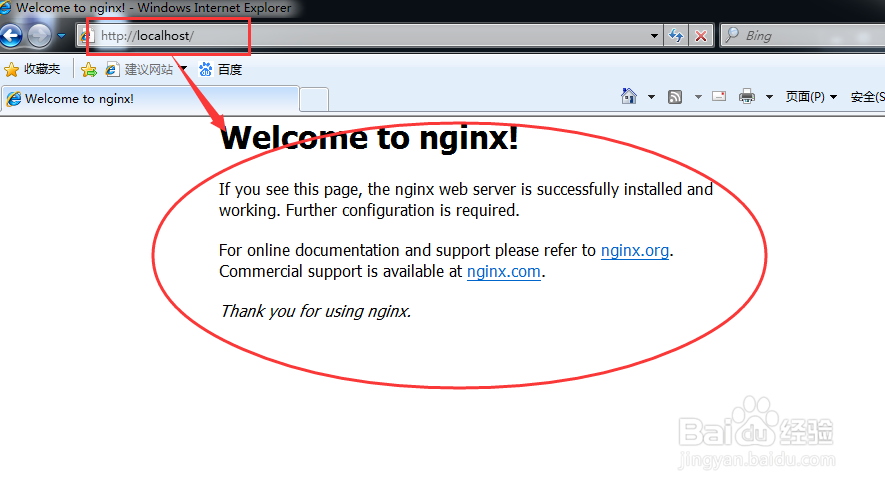Open the 百度 favorites link
This screenshot has height=490, width=885.
(220, 69)
